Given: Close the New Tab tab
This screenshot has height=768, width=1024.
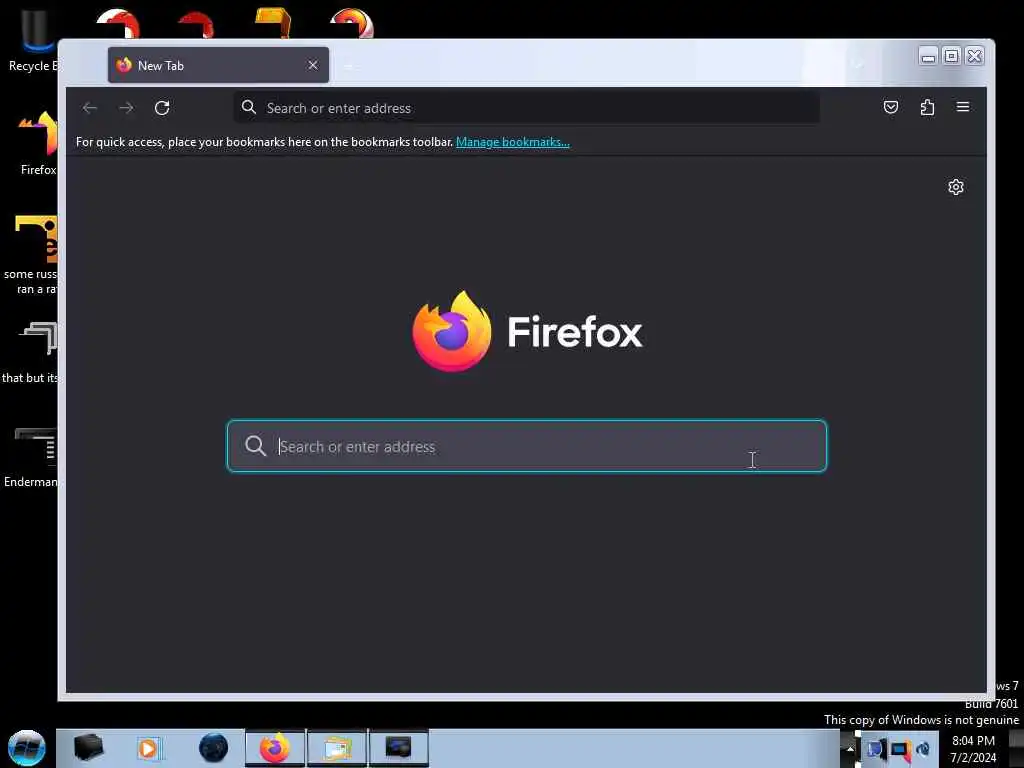Looking at the screenshot, I should pos(313,65).
